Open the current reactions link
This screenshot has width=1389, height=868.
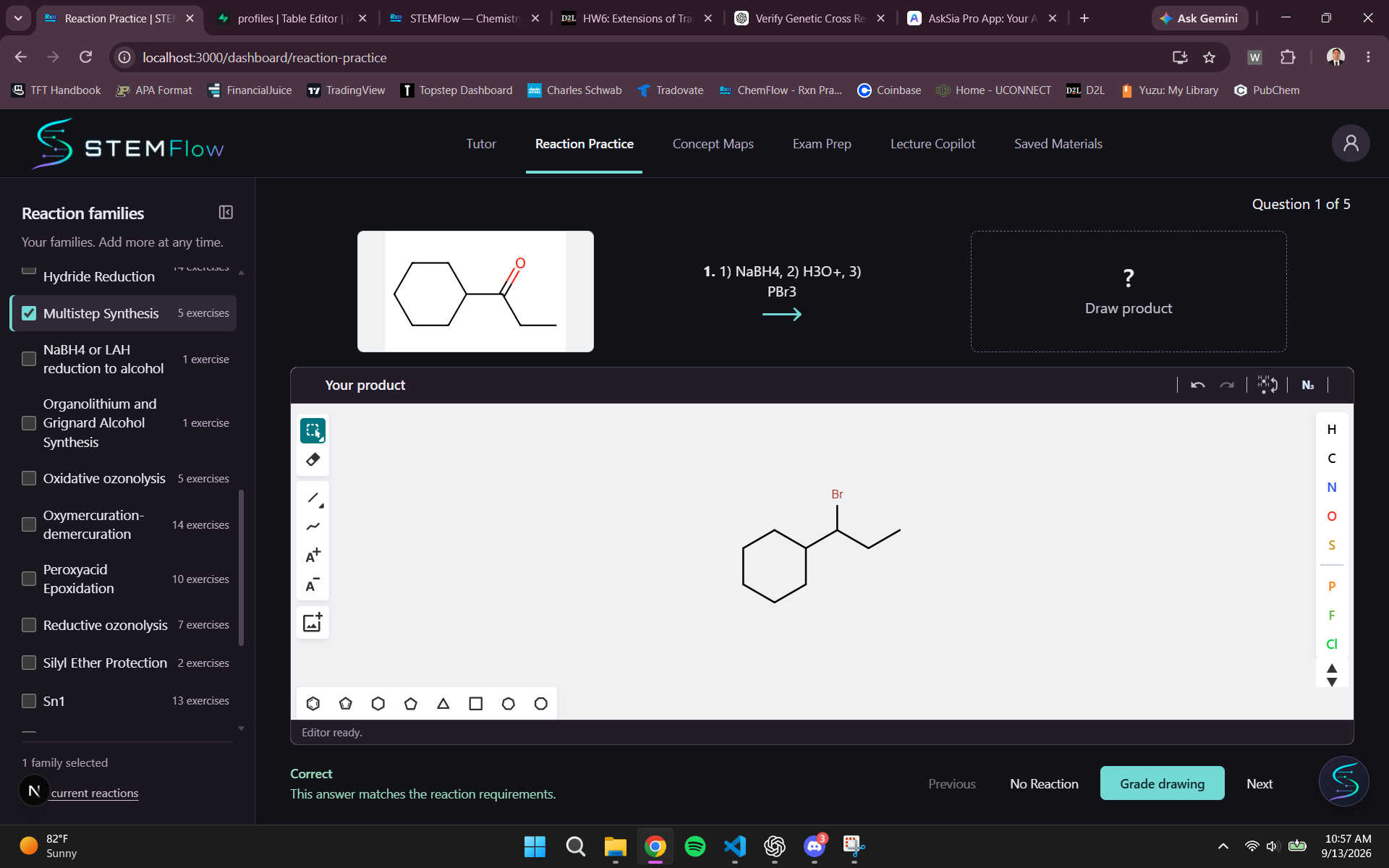[x=95, y=793]
